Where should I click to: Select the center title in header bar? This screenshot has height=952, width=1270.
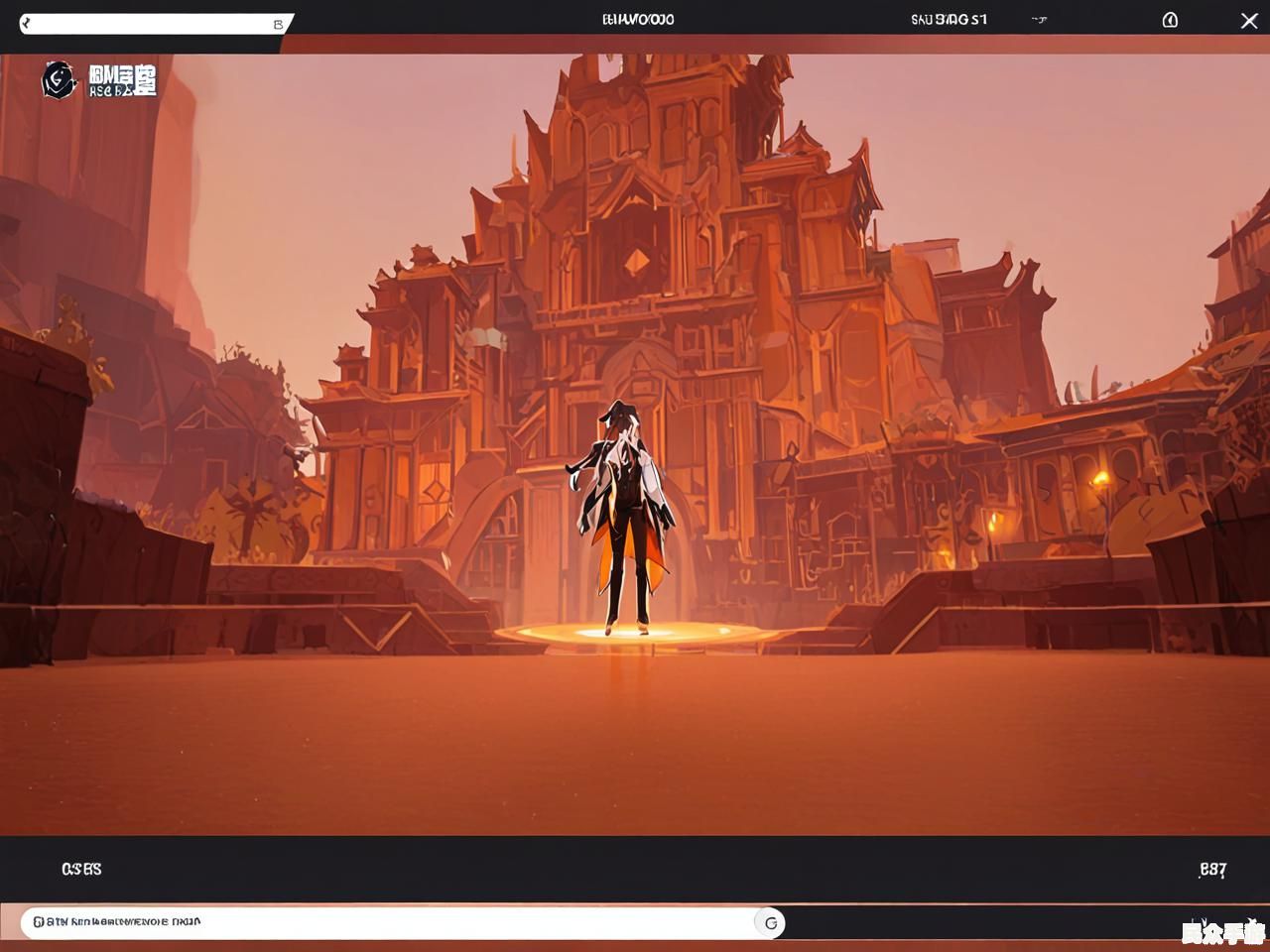(638, 20)
